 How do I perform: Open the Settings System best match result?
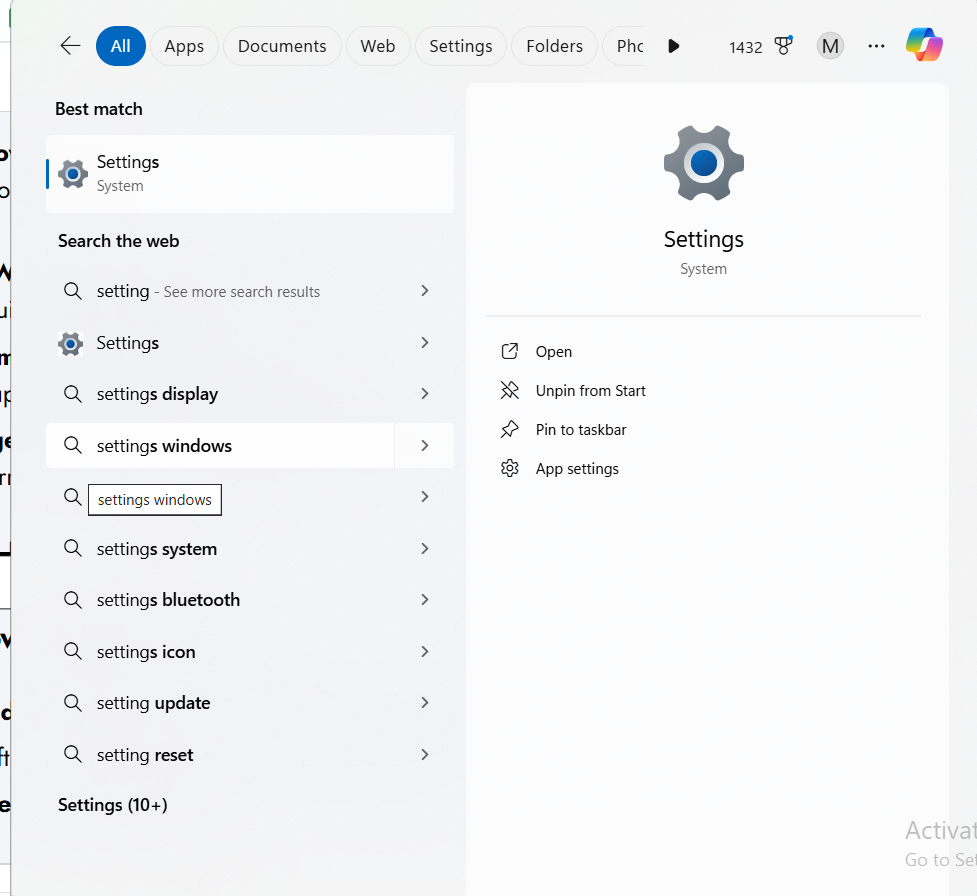pyautogui.click(x=250, y=174)
